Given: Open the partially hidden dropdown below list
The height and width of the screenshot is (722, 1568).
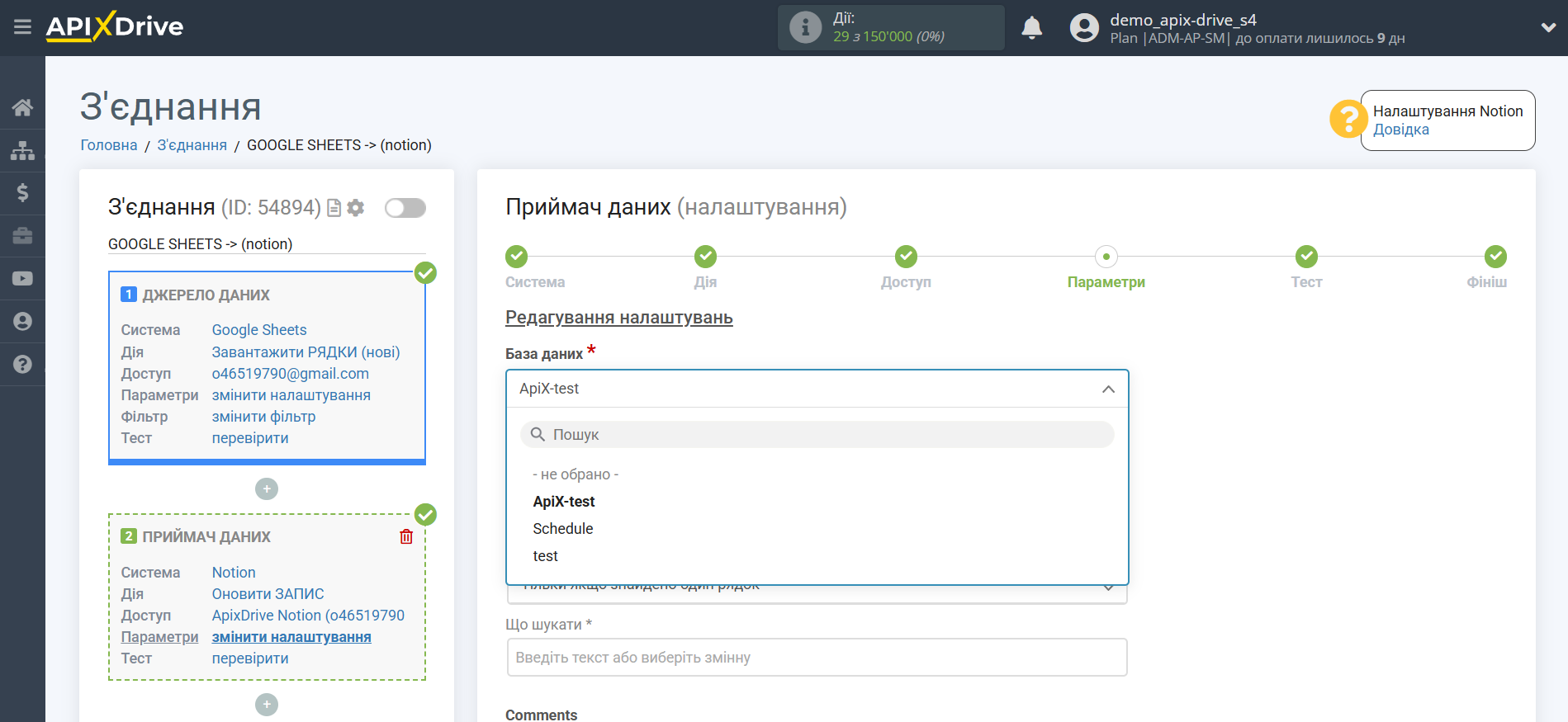Looking at the screenshot, I should [817, 593].
